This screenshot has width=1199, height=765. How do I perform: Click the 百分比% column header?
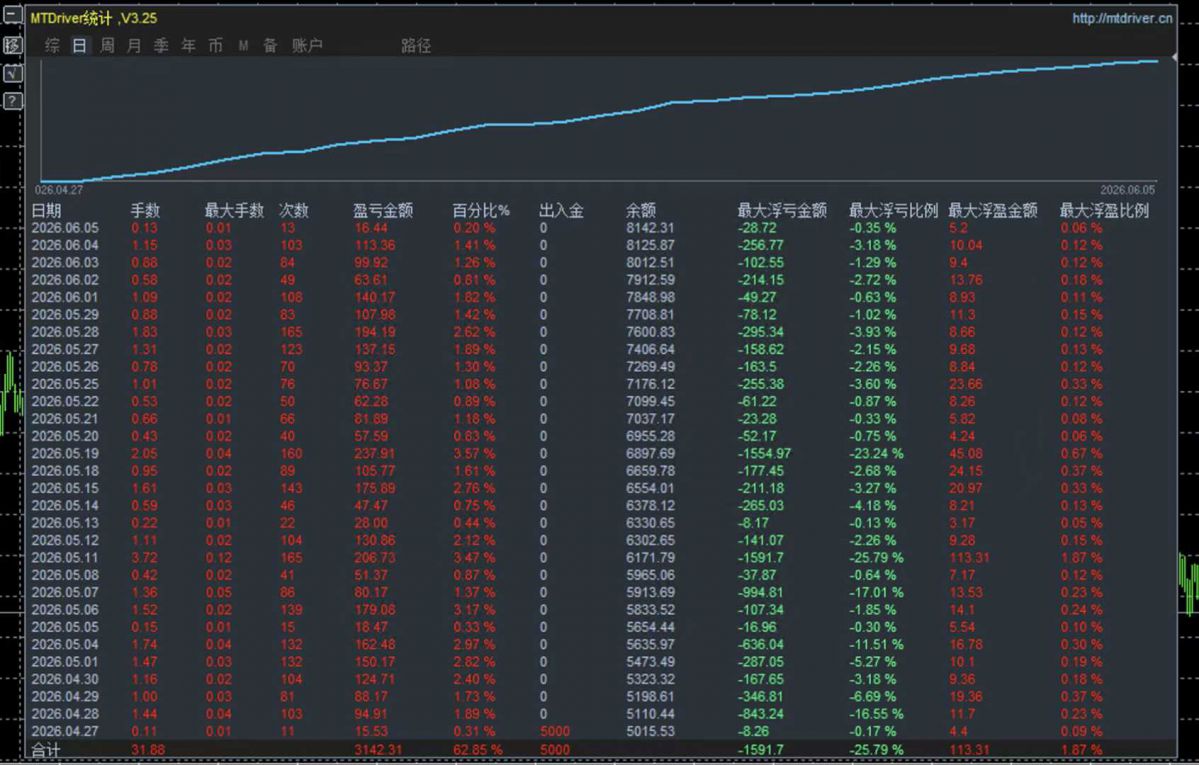click(x=481, y=210)
